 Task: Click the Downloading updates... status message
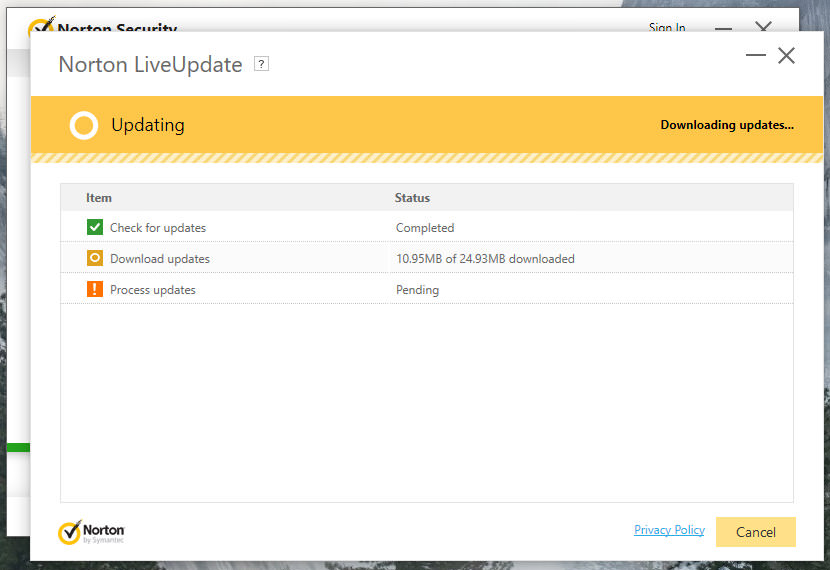727,125
